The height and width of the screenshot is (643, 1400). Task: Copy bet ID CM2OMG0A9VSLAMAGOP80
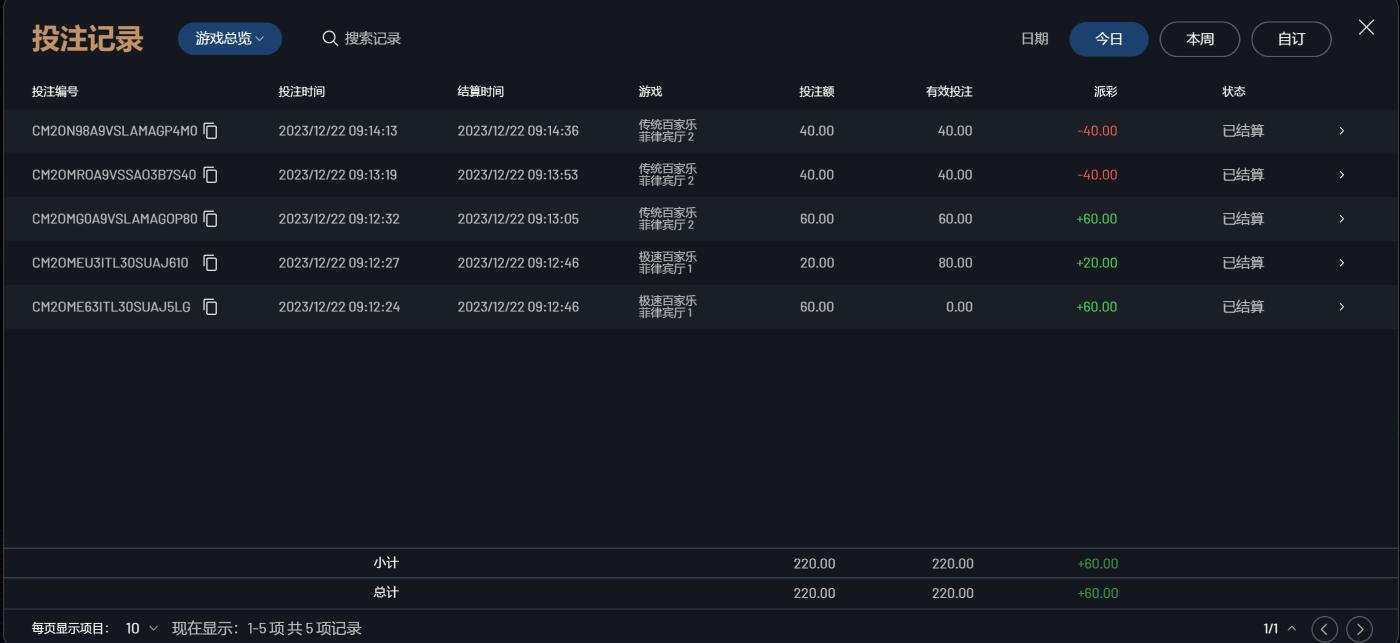pyautogui.click(x=211, y=219)
